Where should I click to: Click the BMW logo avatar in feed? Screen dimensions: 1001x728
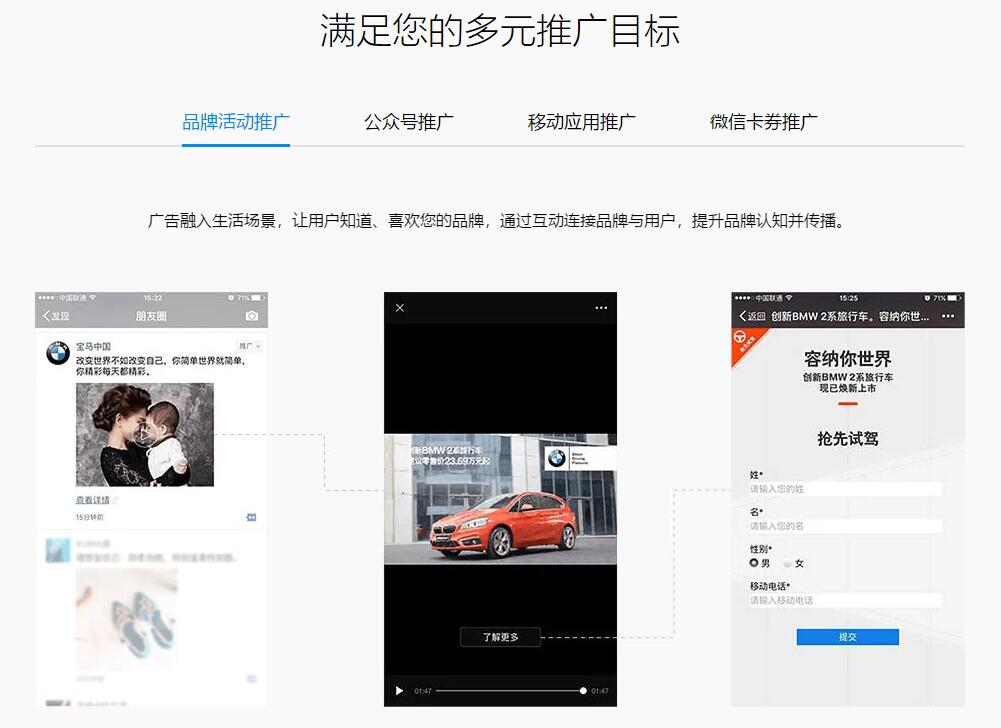click(x=57, y=353)
